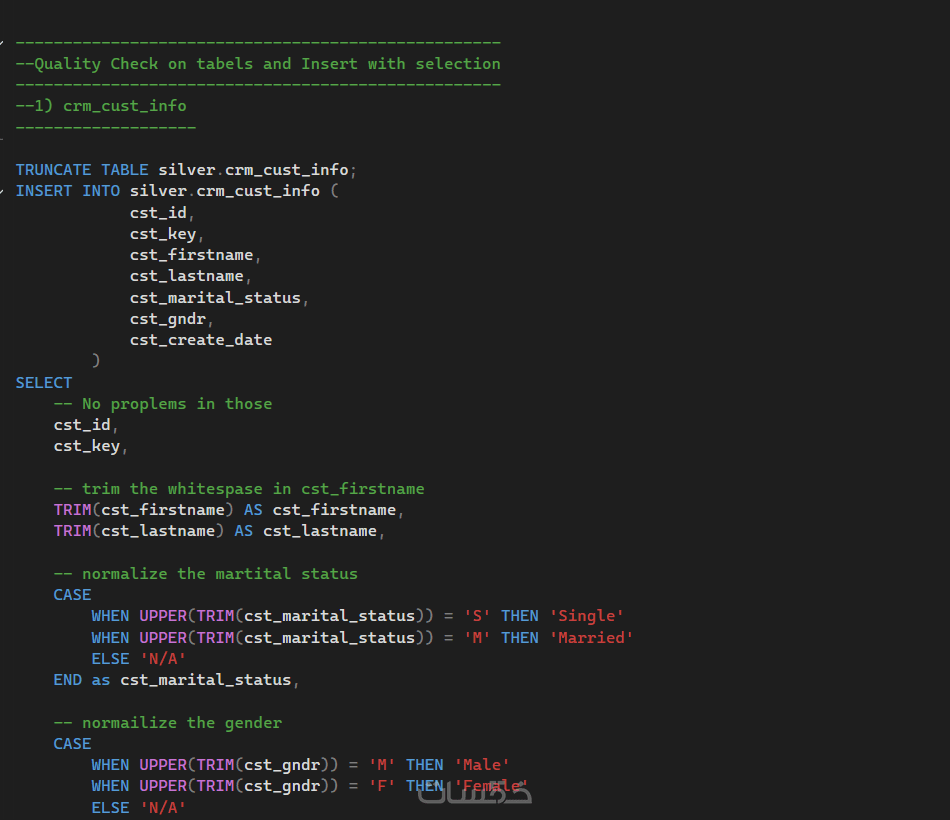Click the 'N/A' literal above END as cst_marital_status
Image resolution: width=950 pixels, height=820 pixels.
pyautogui.click(x=163, y=659)
